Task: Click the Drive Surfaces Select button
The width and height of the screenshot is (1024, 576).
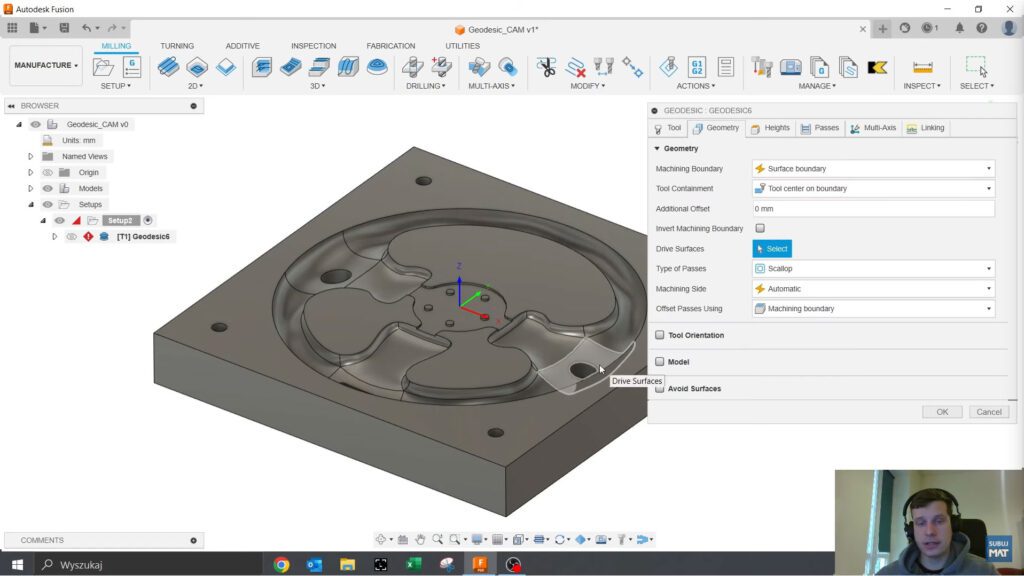Action: [x=771, y=249]
